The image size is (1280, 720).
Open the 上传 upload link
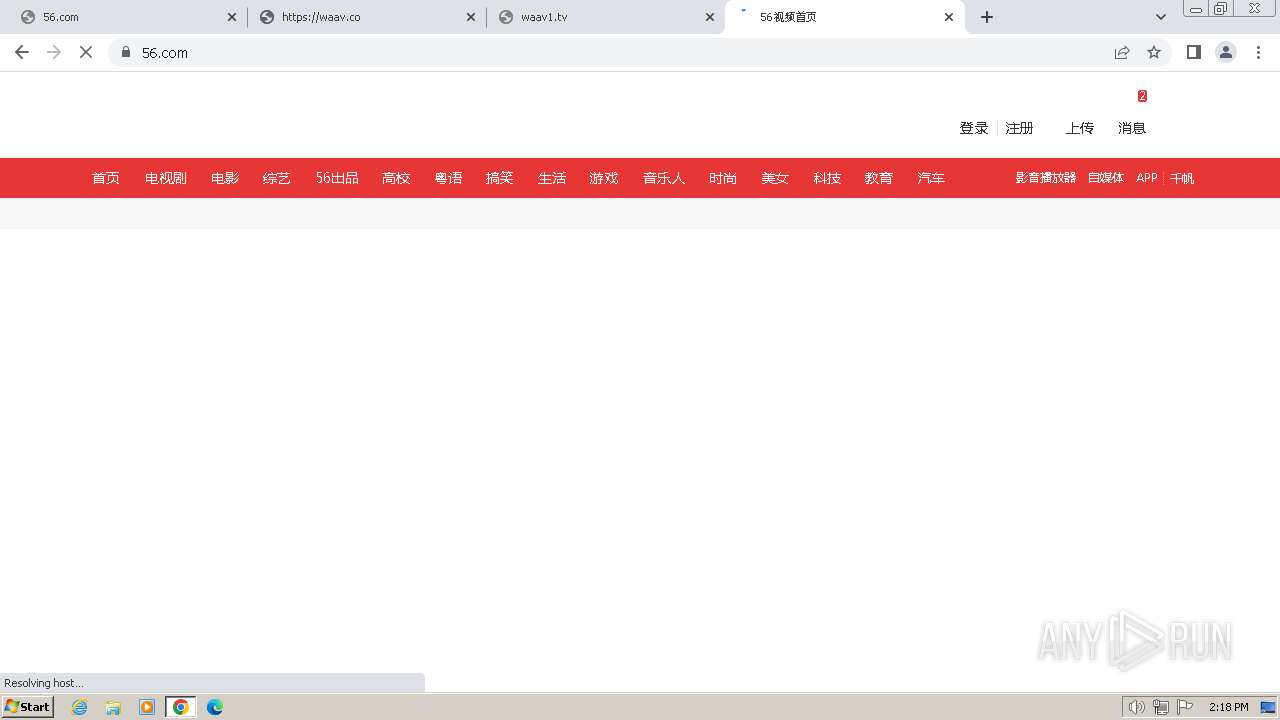[1080, 128]
